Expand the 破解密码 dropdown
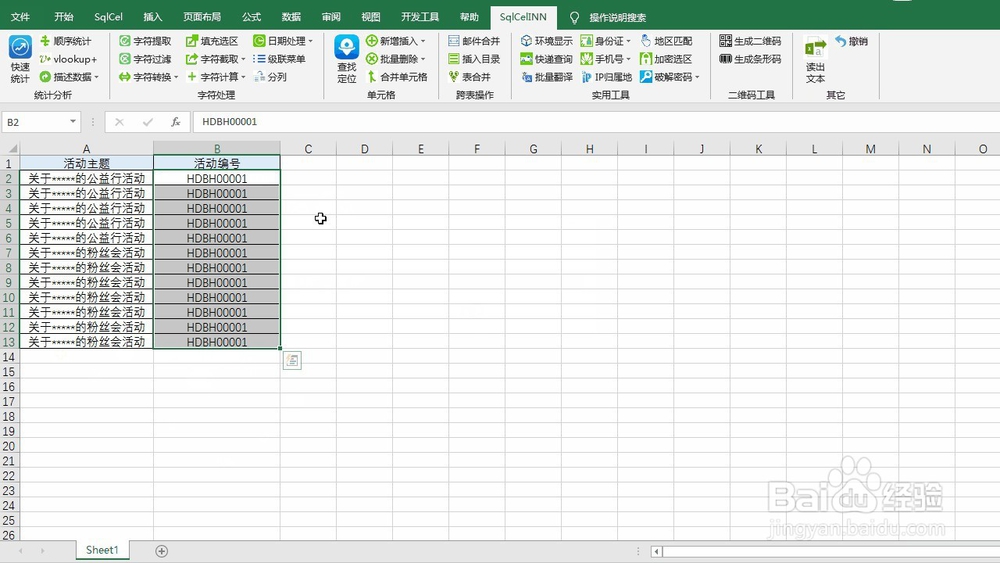Screen dimensions: 1000x563 tap(697, 77)
